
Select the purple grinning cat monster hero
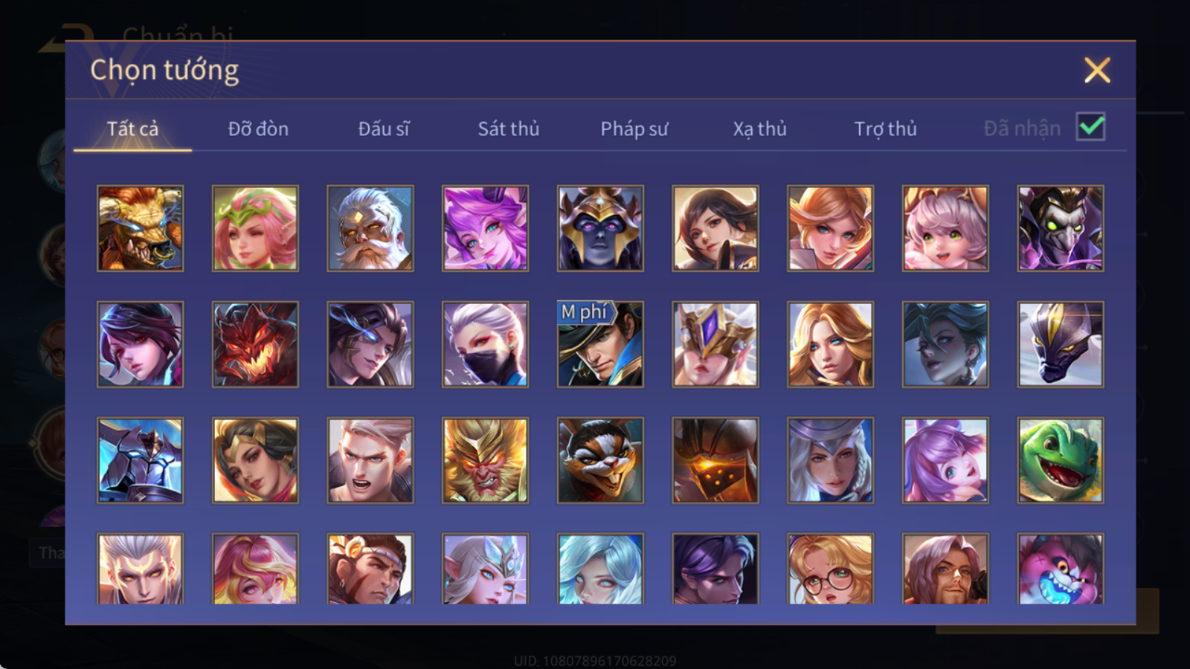[x=1060, y=569]
